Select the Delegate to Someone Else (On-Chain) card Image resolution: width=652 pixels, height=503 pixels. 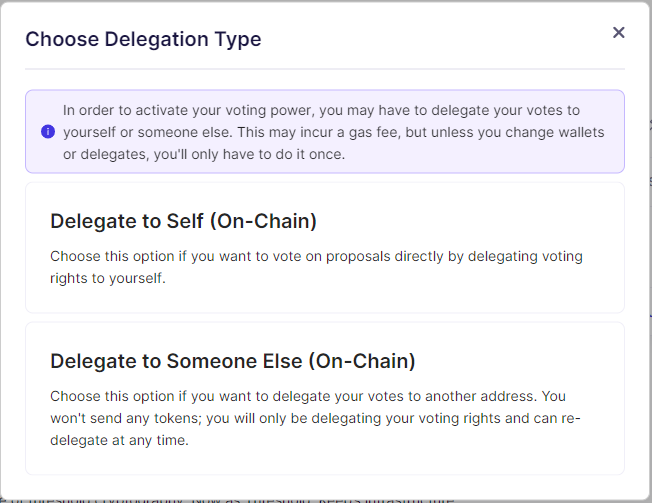pyautogui.click(x=325, y=398)
